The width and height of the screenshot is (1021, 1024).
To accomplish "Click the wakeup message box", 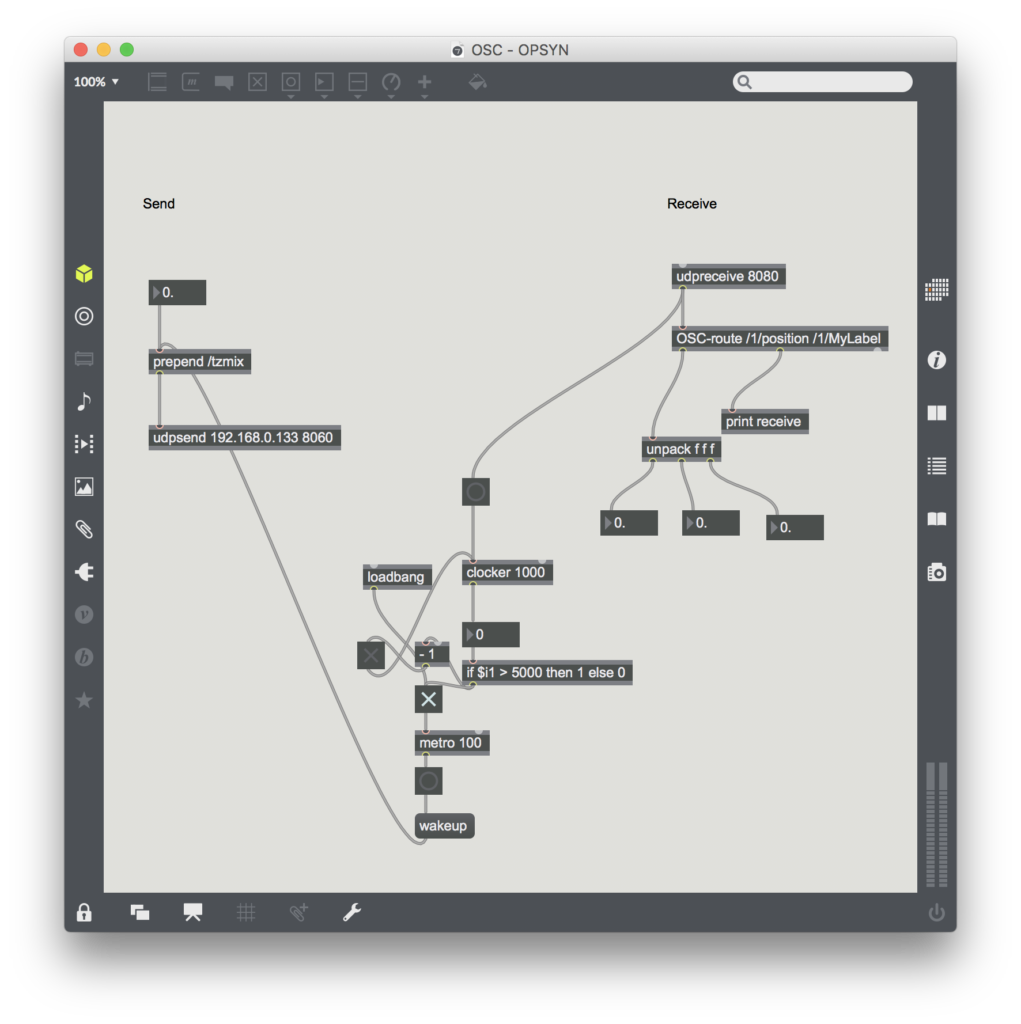I will coord(444,826).
